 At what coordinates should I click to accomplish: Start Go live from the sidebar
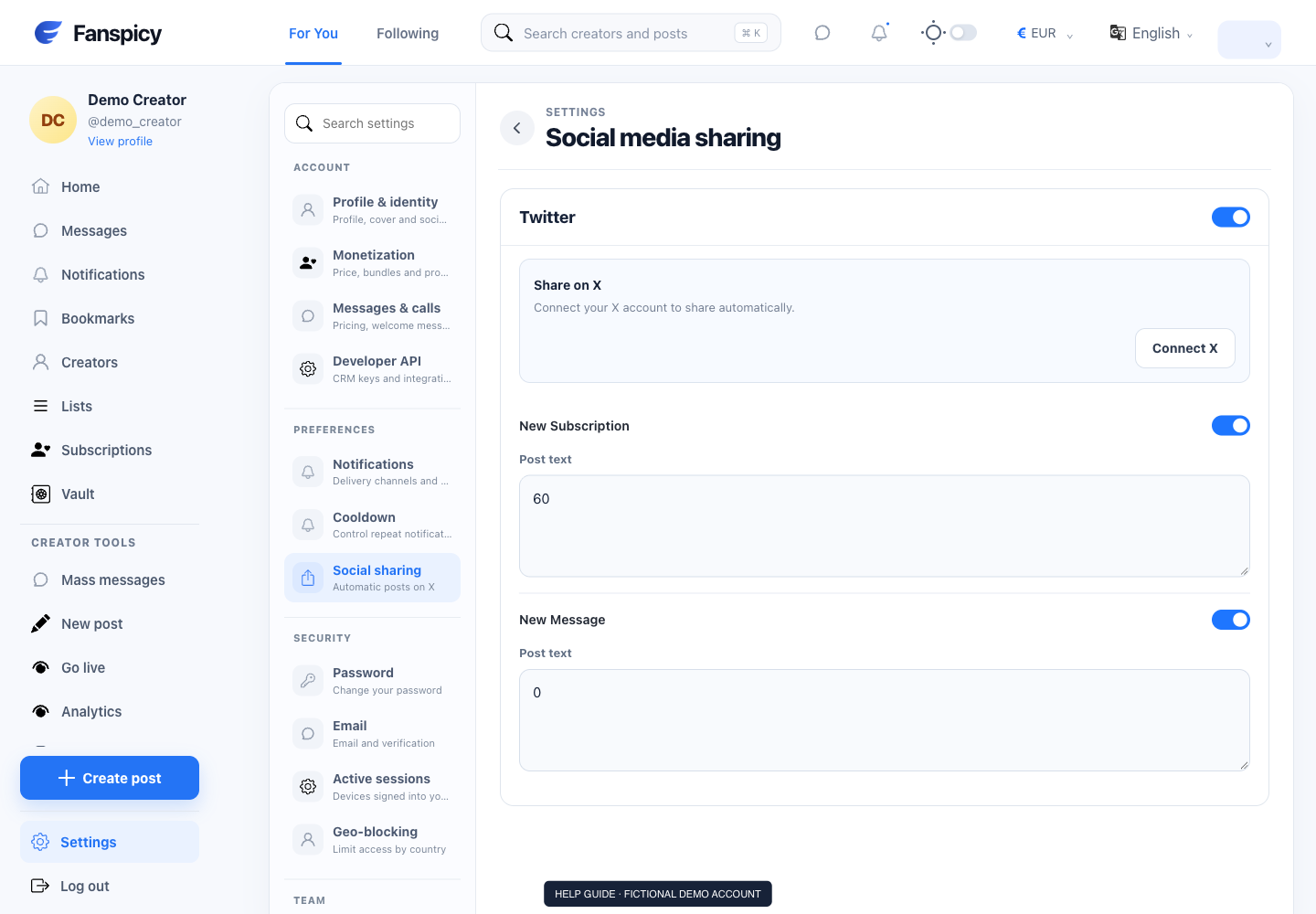(x=110, y=667)
